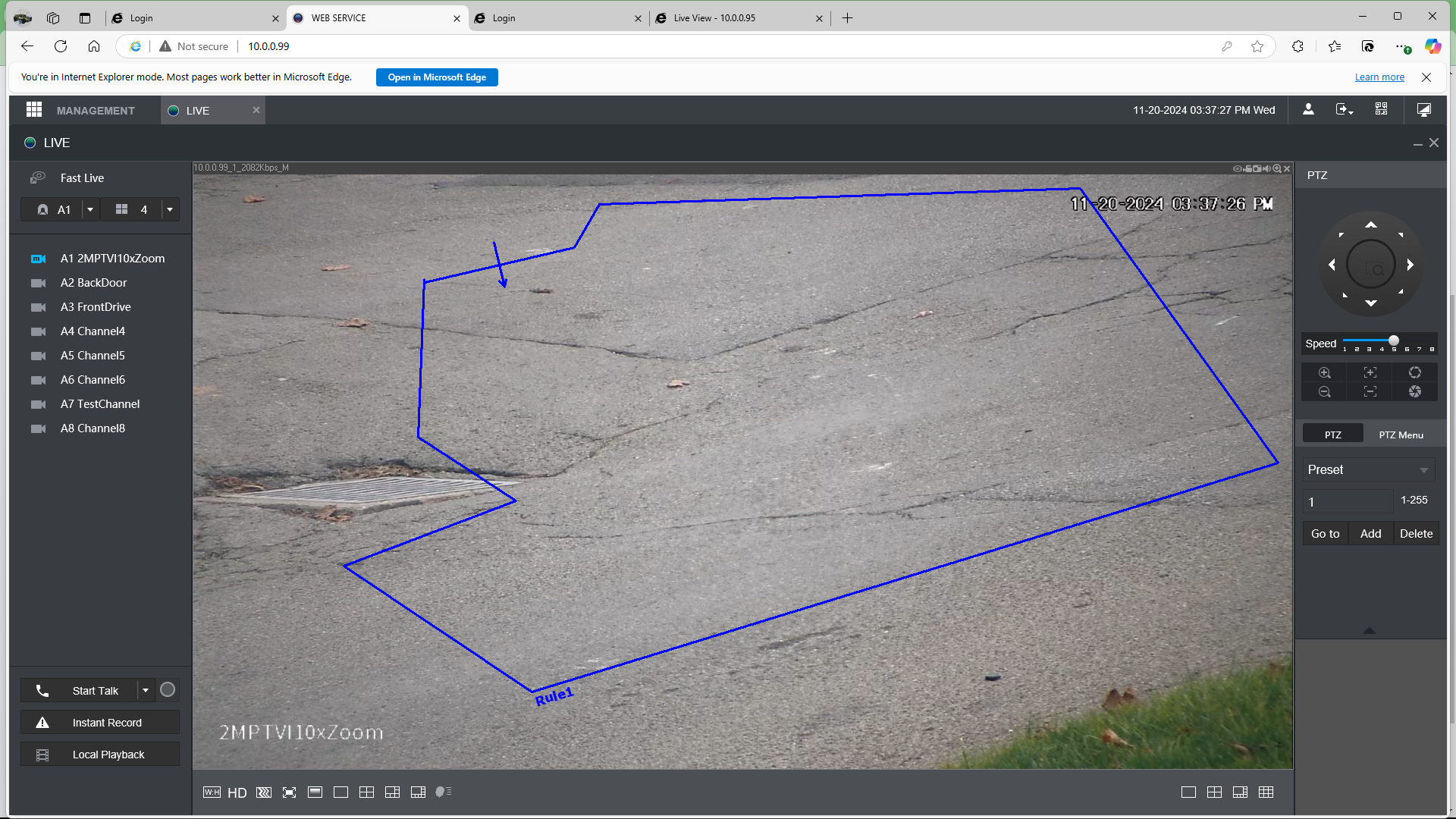Click the Go to preset button
1456x819 pixels.
[x=1325, y=534]
